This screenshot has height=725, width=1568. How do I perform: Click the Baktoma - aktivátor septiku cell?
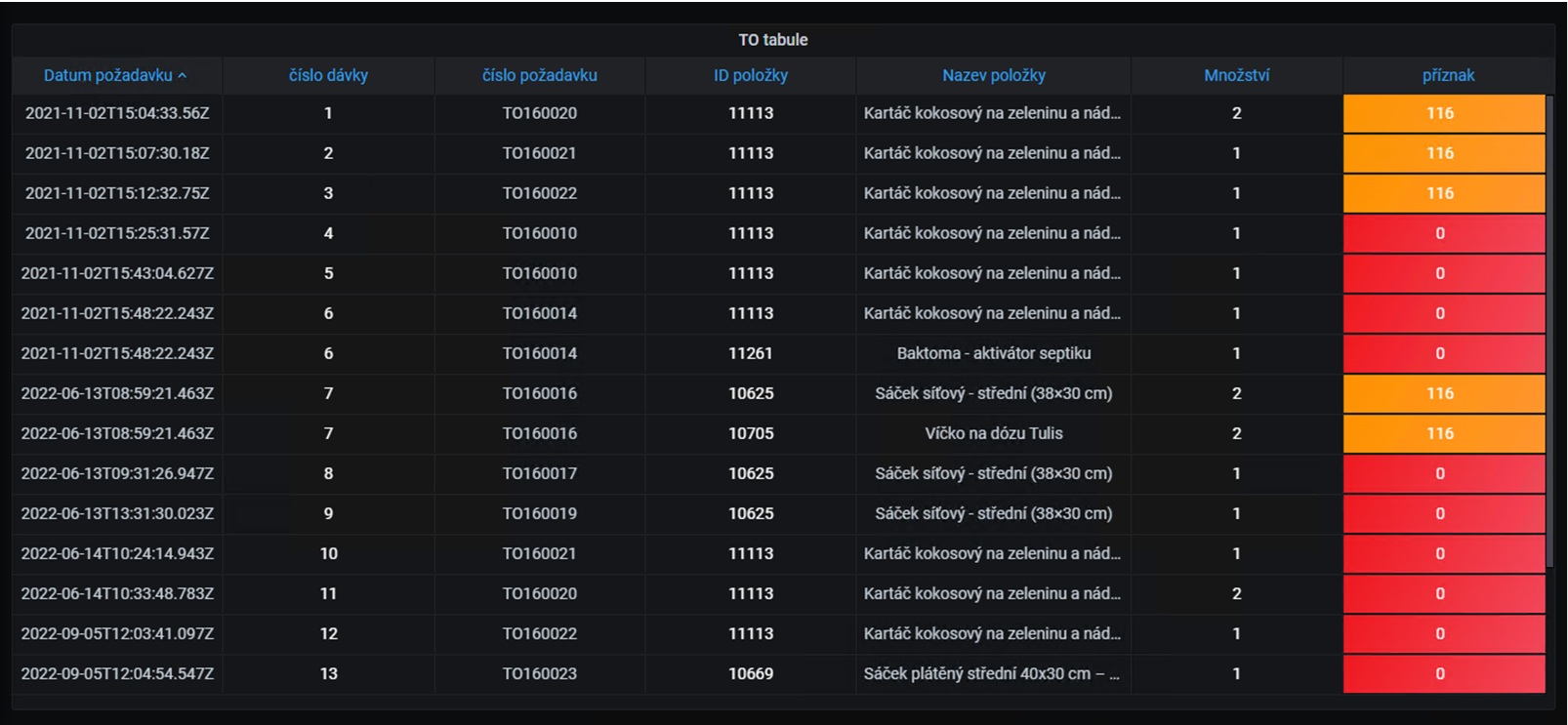click(x=993, y=353)
